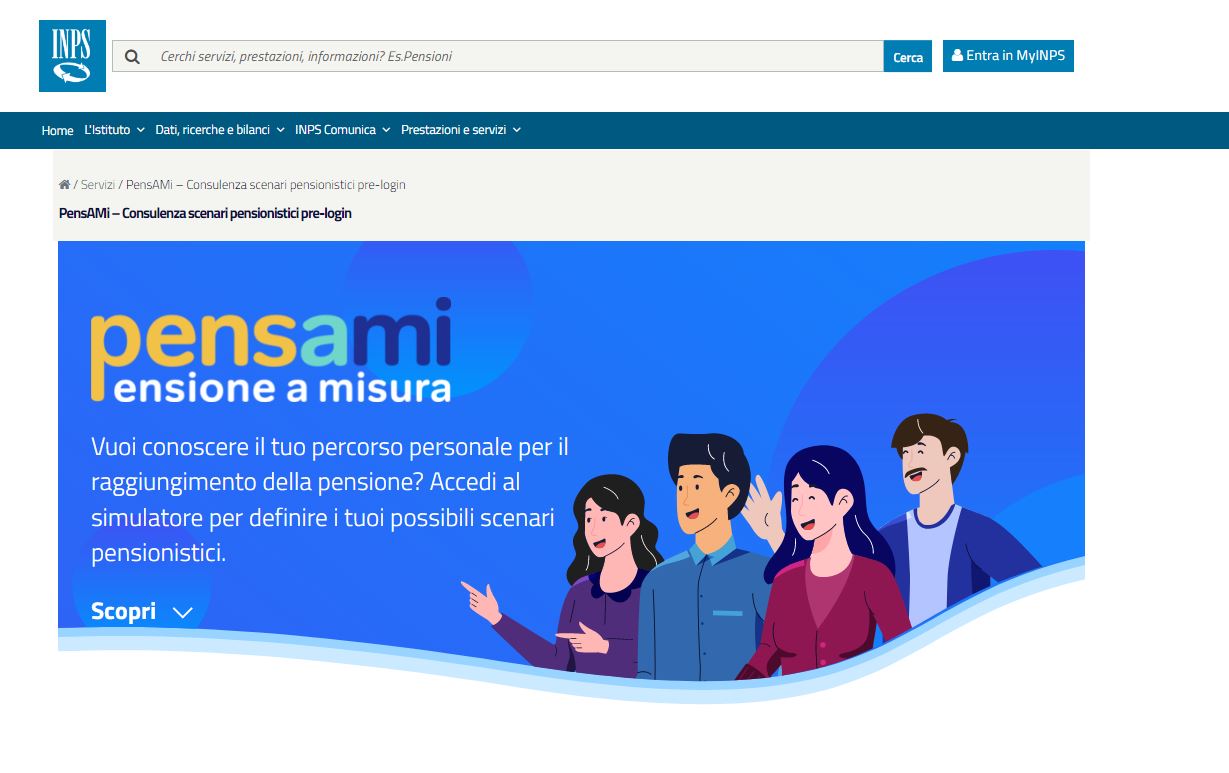Expand the Dati, ricerche e bilanci menu
The image size is (1229, 773).
pyautogui.click(x=220, y=130)
